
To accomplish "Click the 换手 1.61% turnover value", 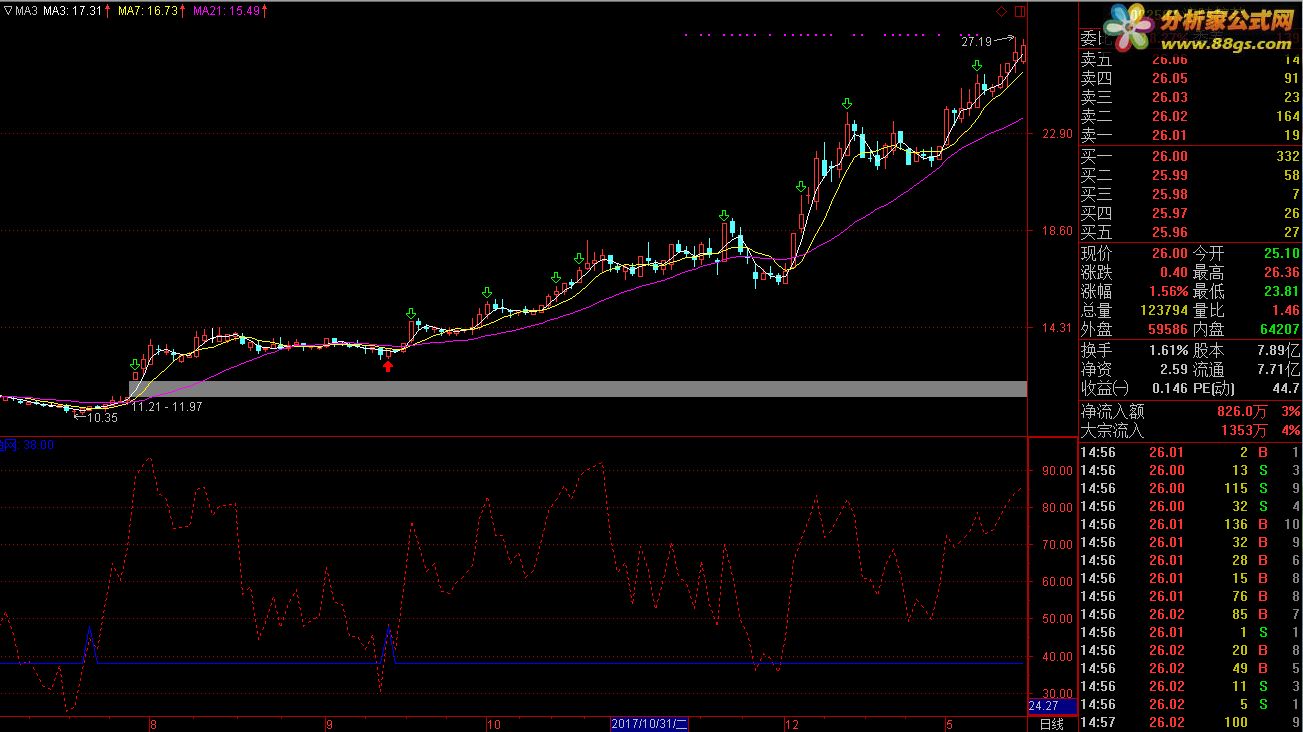I will point(1169,351).
